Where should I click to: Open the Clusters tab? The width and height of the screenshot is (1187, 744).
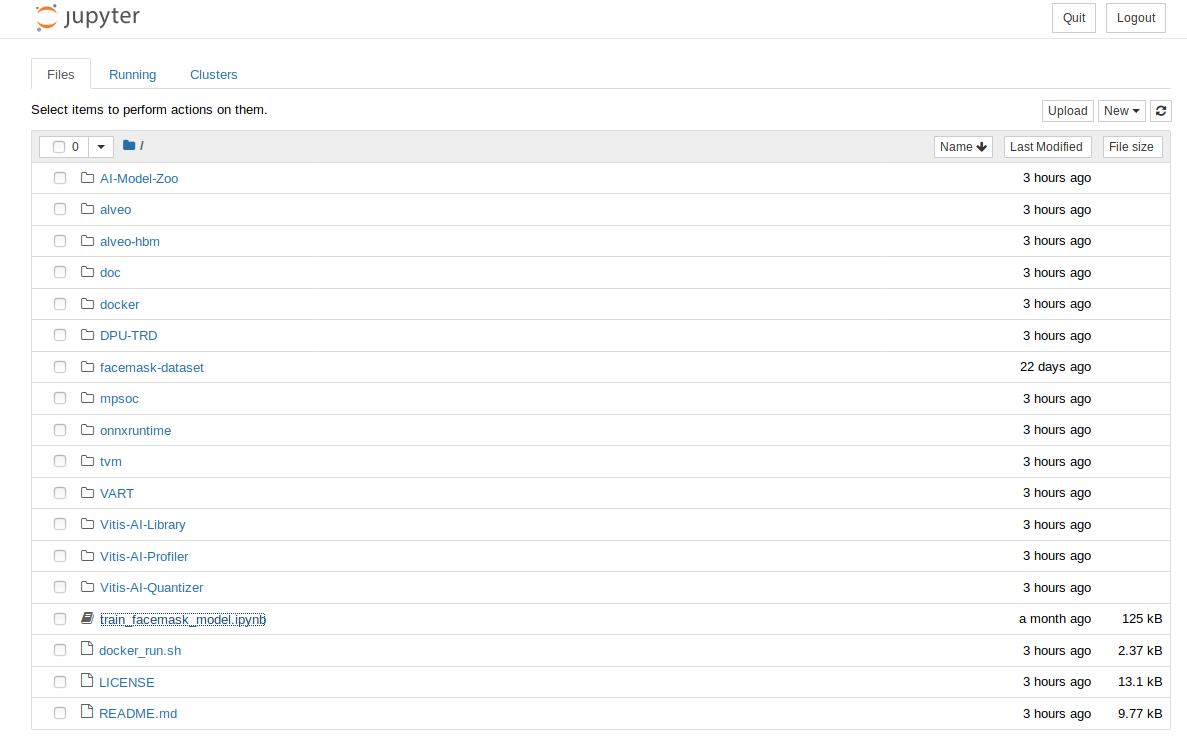coord(213,74)
